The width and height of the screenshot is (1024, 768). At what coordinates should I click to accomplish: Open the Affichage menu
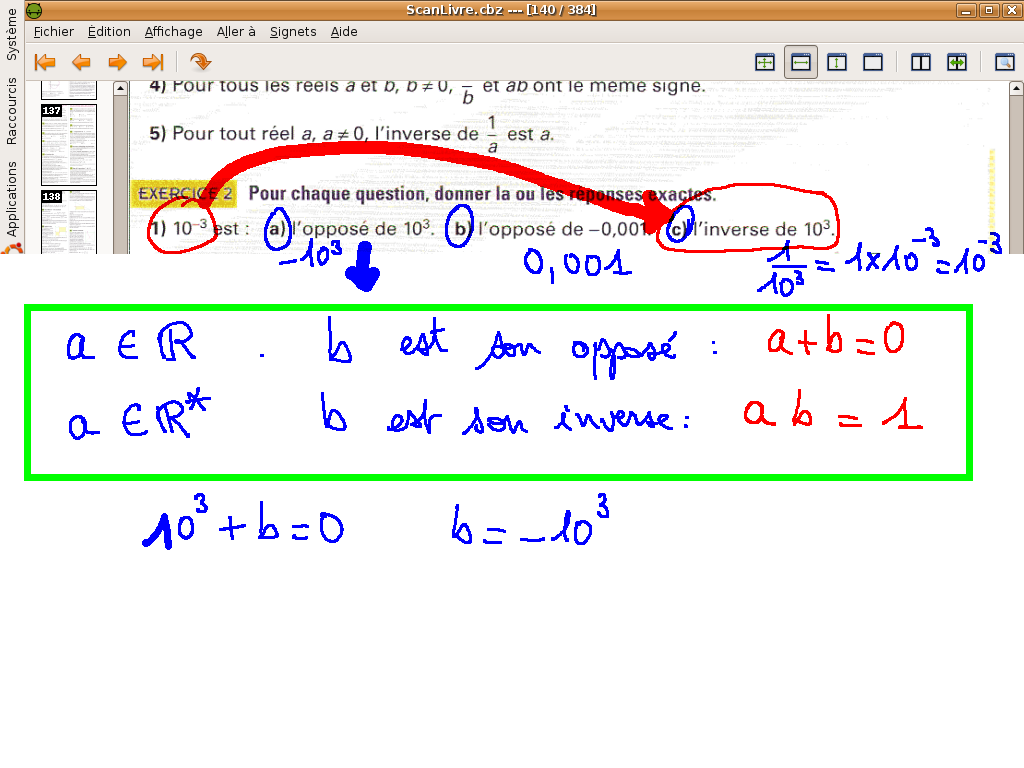[x=173, y=31]
